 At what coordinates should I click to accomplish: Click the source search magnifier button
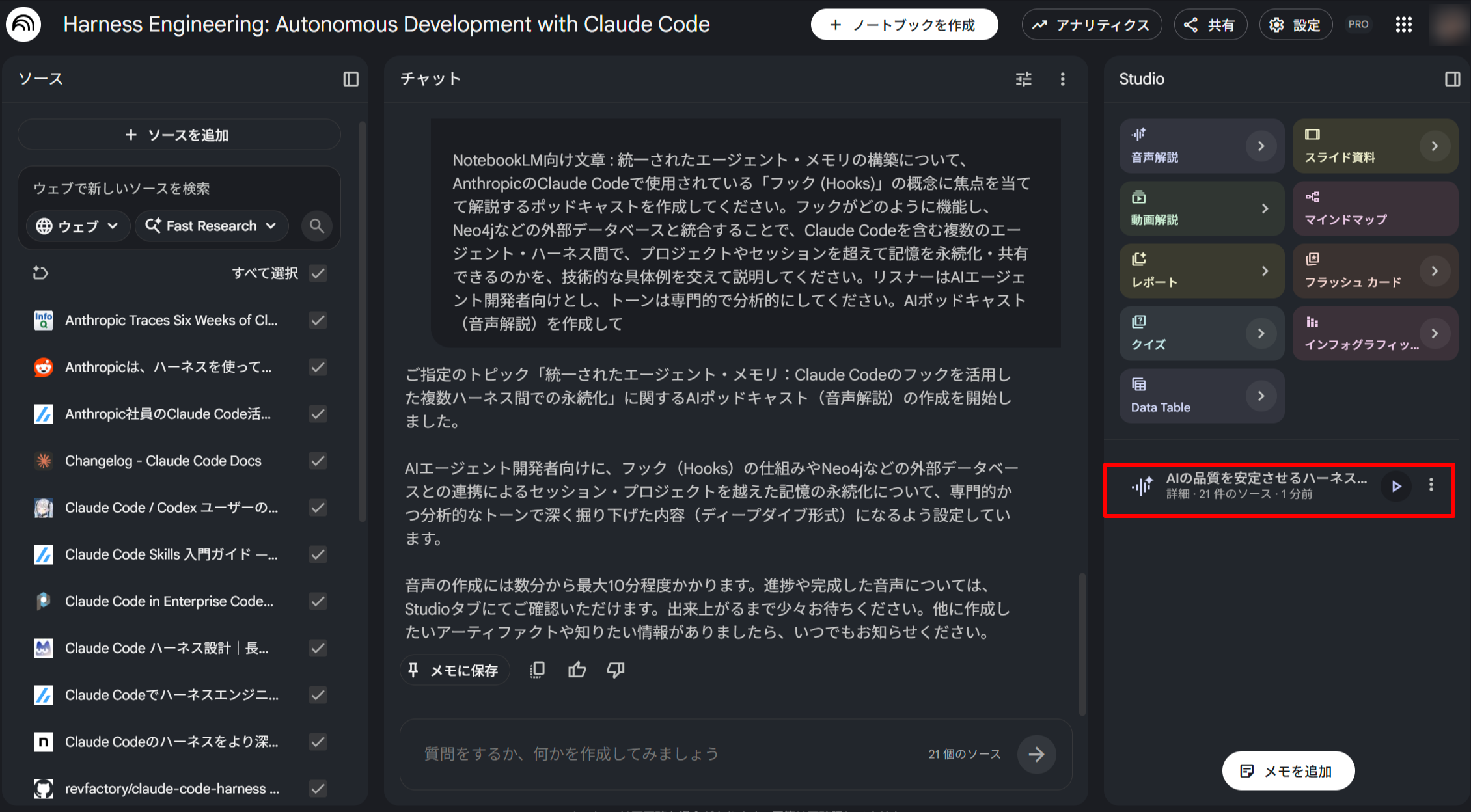point(317,226)
